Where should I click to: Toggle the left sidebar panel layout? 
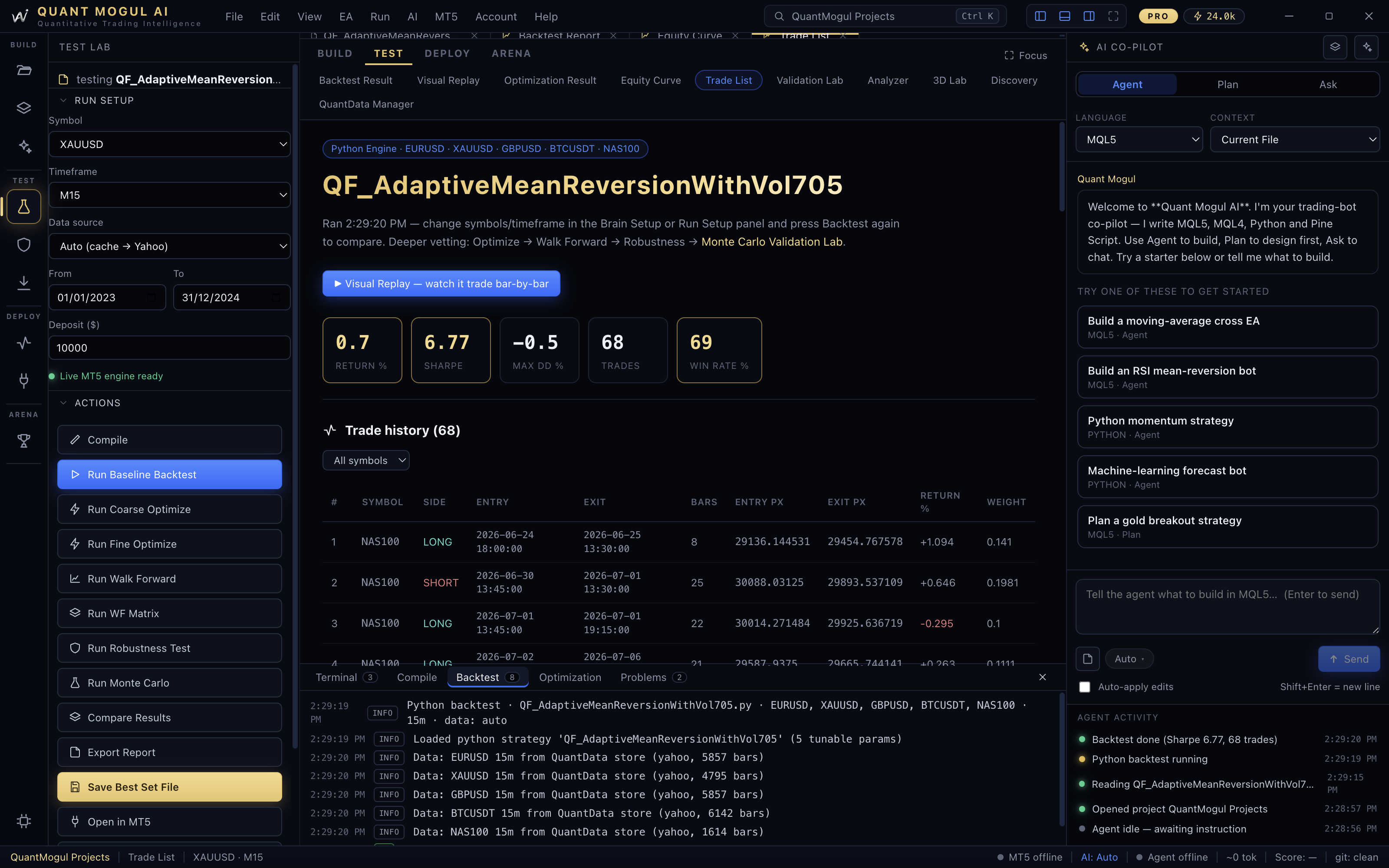pyautogui.click(x=1040, y=16)
